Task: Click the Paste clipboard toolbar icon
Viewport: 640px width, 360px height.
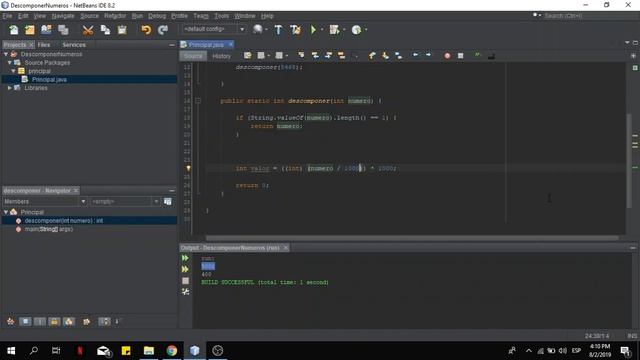Action: tap(122, 30)
